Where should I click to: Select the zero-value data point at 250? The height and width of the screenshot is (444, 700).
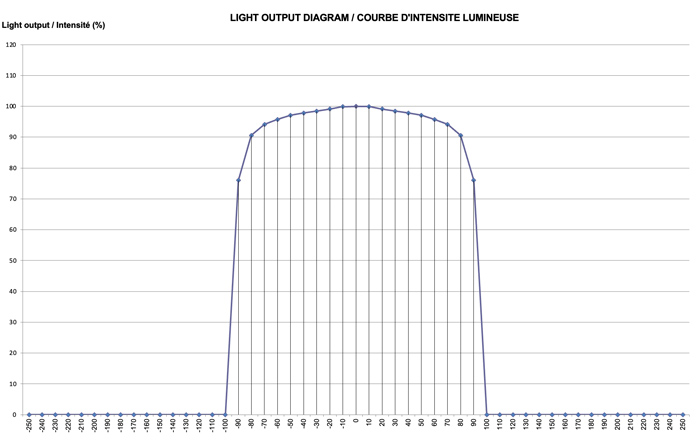pos(683,415)
